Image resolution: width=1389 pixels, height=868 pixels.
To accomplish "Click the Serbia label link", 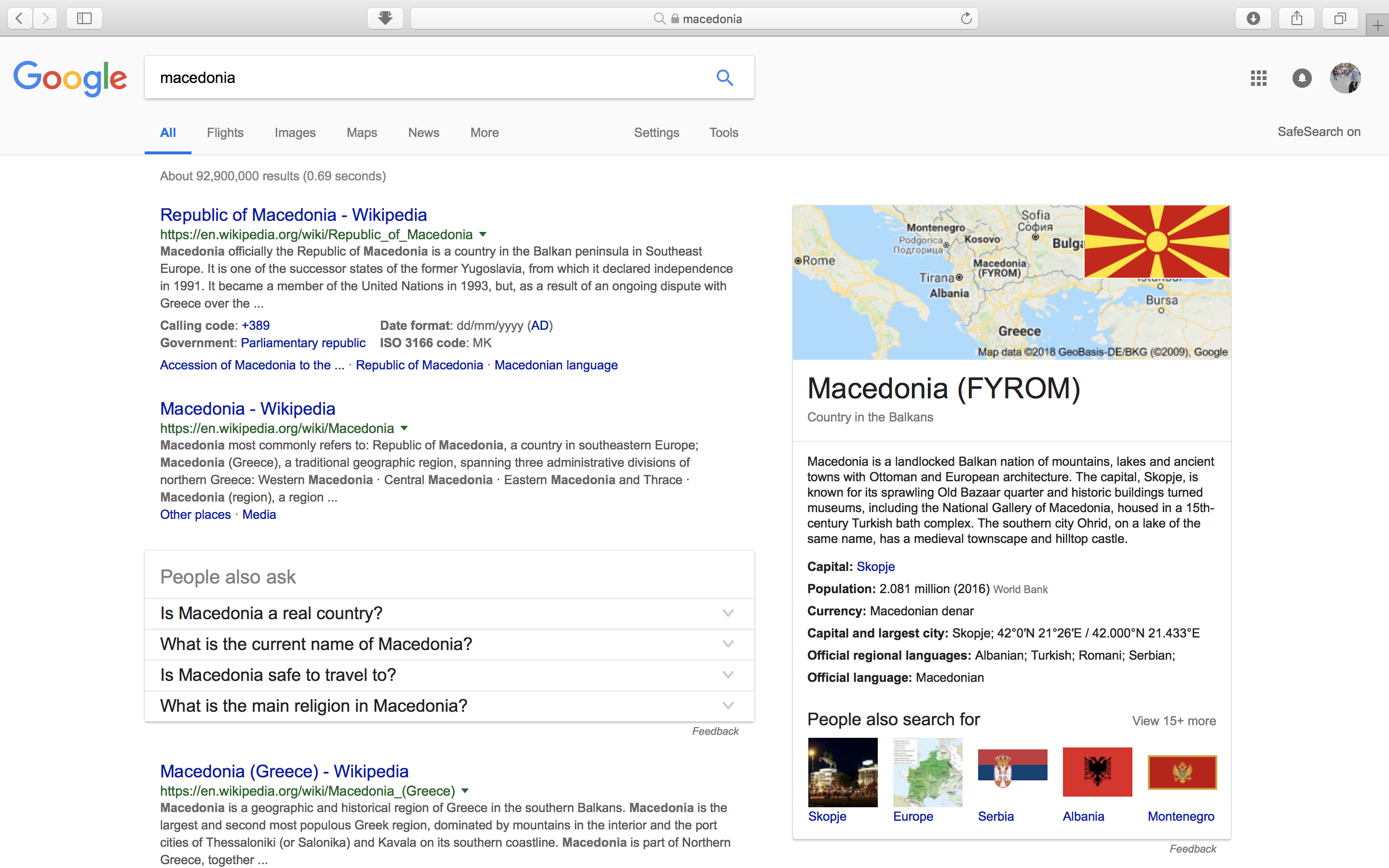I will pyautogui.click(x=996, y=816).
